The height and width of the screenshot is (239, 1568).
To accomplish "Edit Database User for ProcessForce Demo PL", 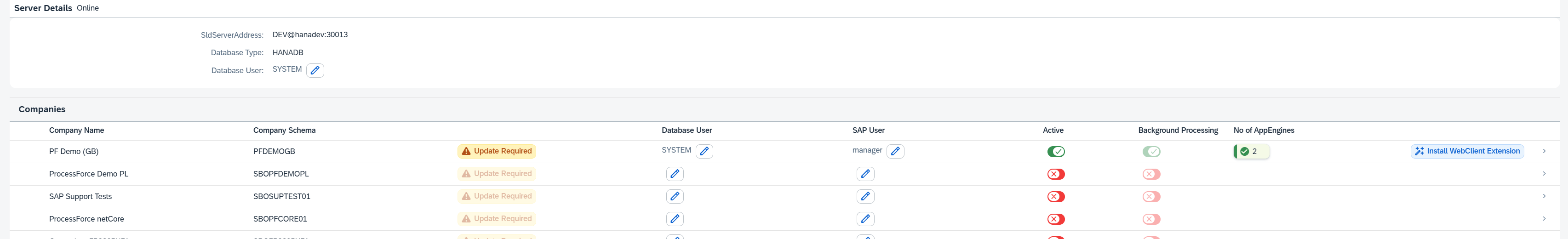I will [x=675, y=174].
